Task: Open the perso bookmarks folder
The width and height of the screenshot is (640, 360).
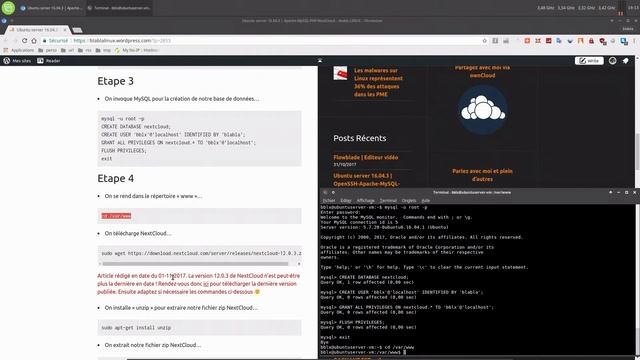Action: [x=47, y=50]
